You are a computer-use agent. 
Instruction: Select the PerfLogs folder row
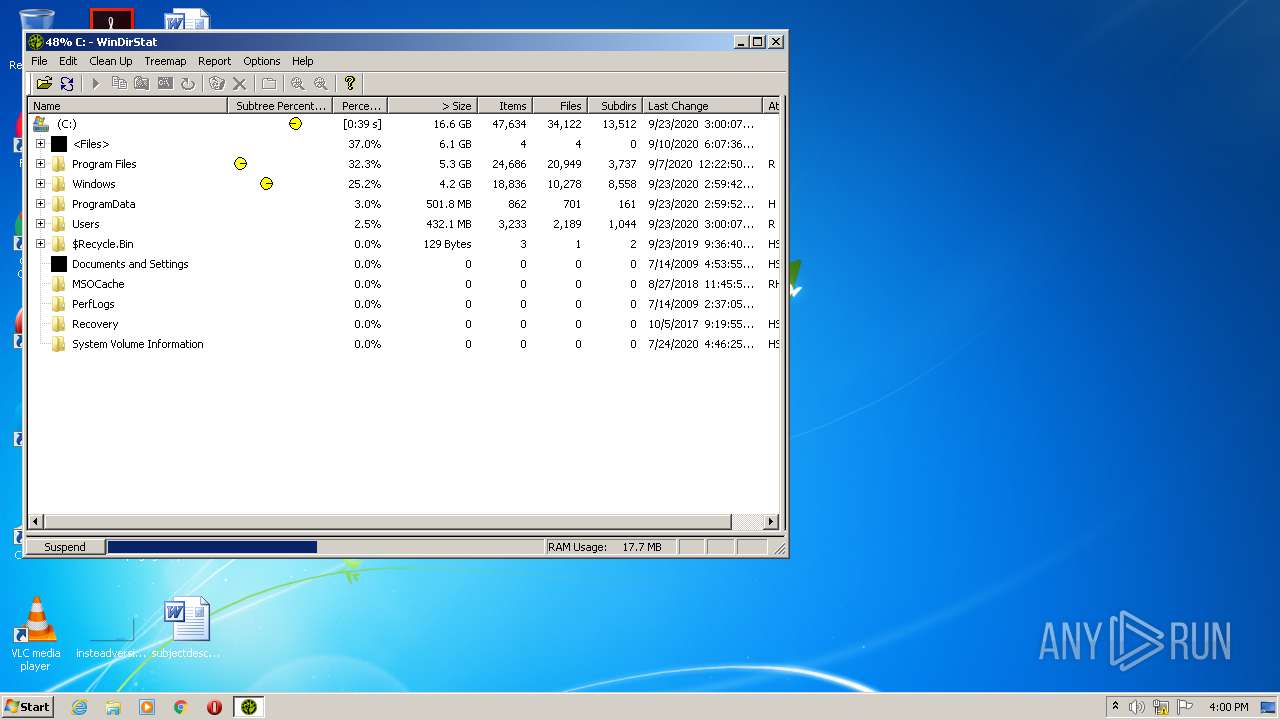(x=404, y=304)
